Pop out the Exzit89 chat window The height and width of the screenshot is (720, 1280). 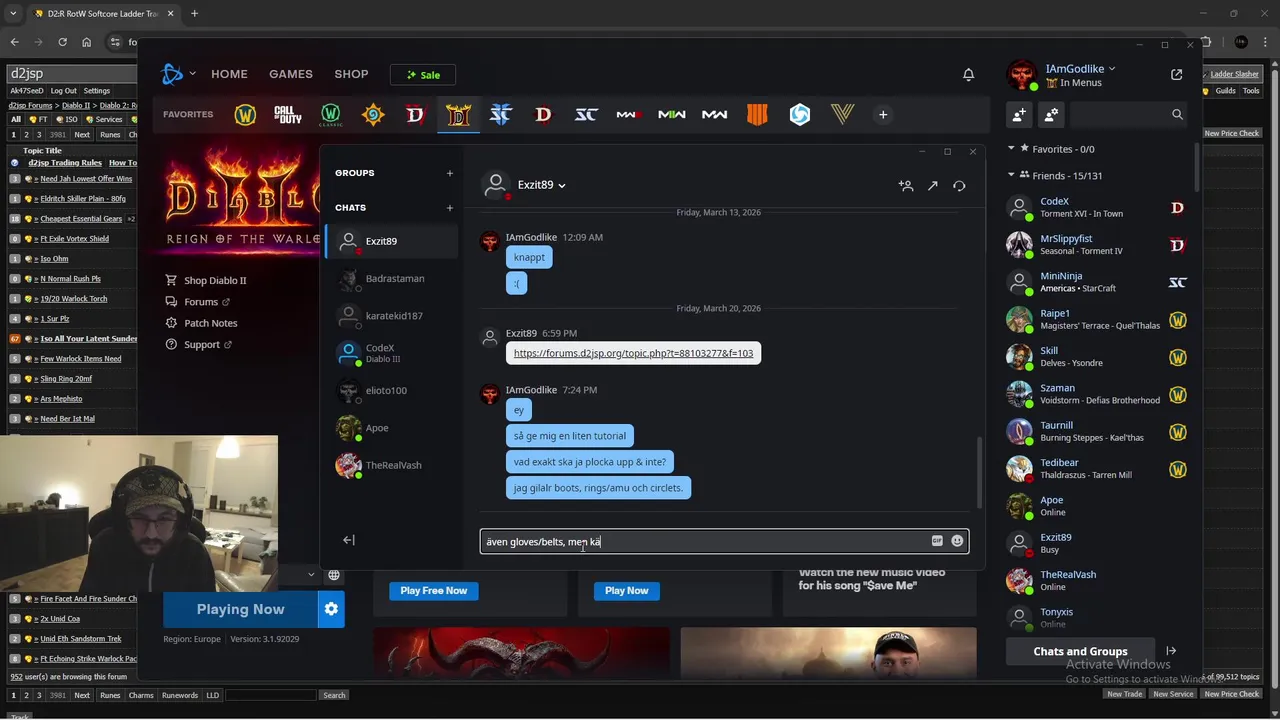[932, 185]
